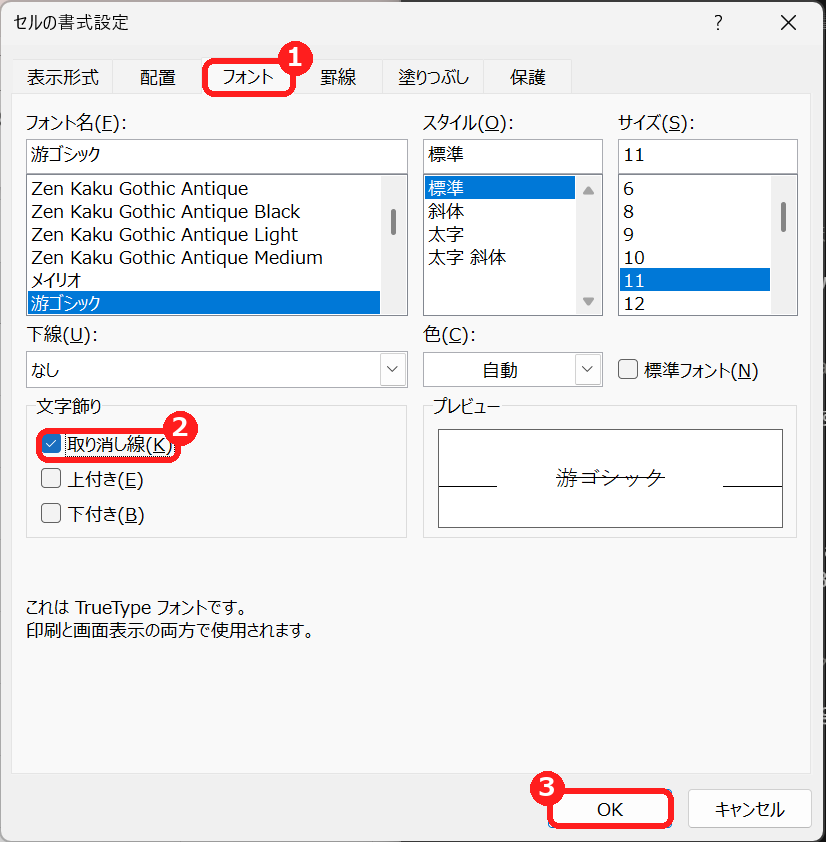Click style list scroll down arrow
The image size is (826, 842).
(588, 301)
